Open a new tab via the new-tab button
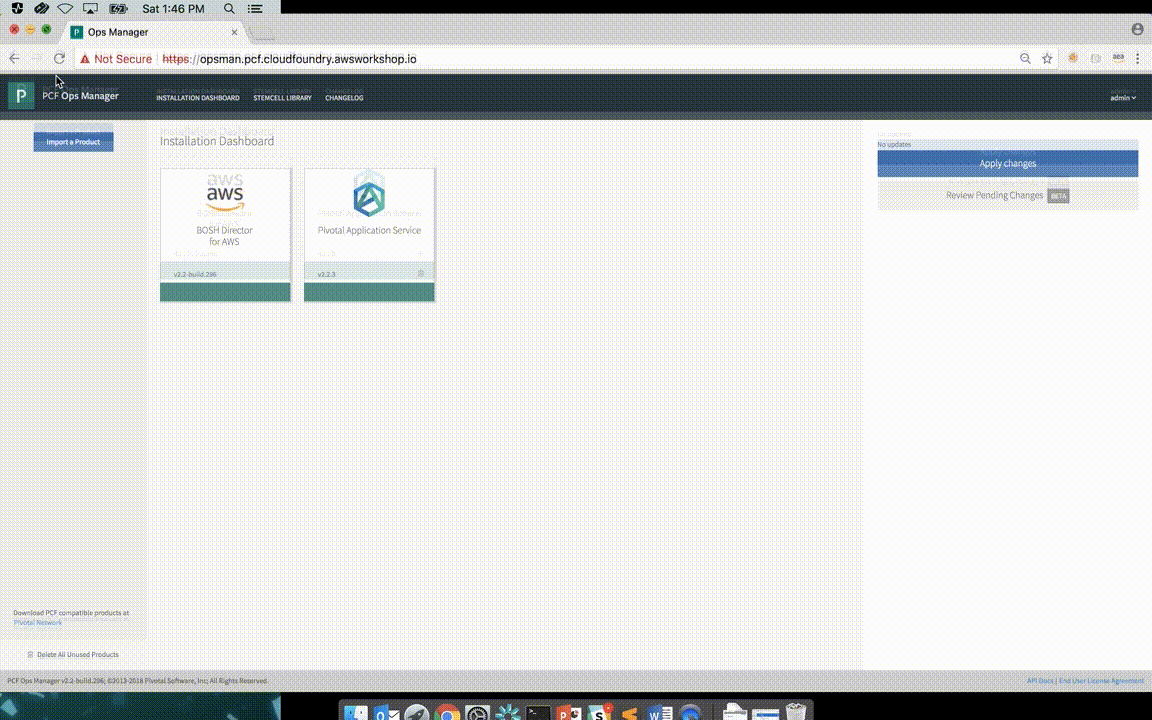The height and width of the screenshot is (720, 1152). click(262, 33)
